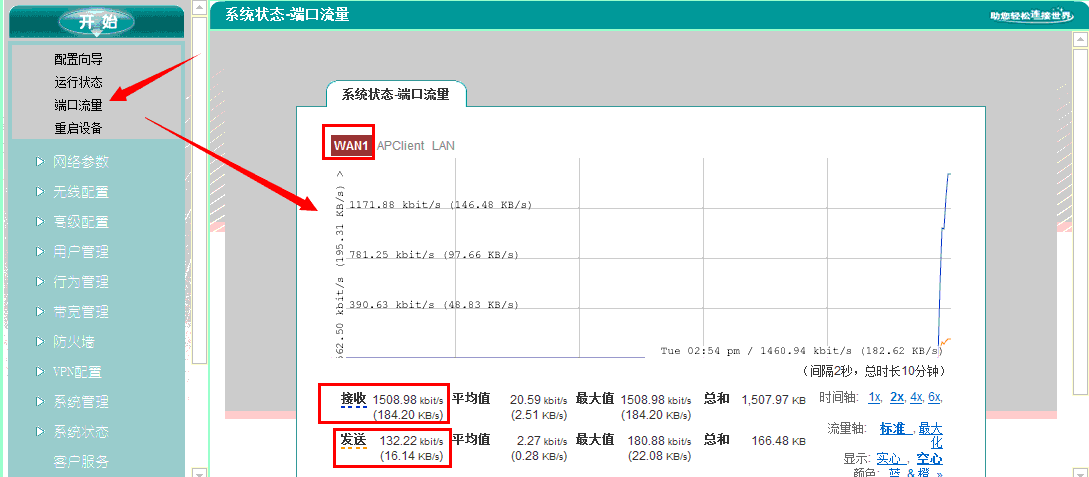This screenshot has width=1089, height=477.
Task: Open 配置向导 in the start menu
Action: (78, 60)
